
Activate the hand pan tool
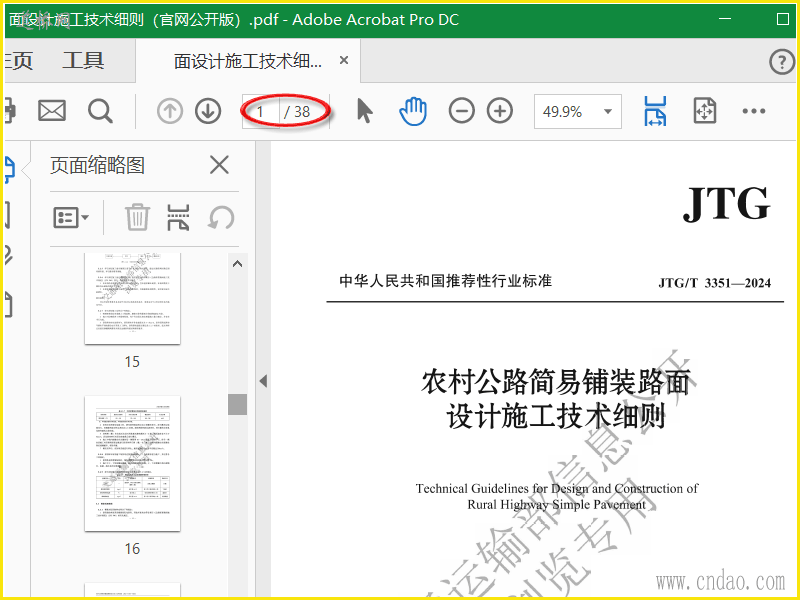413,111
